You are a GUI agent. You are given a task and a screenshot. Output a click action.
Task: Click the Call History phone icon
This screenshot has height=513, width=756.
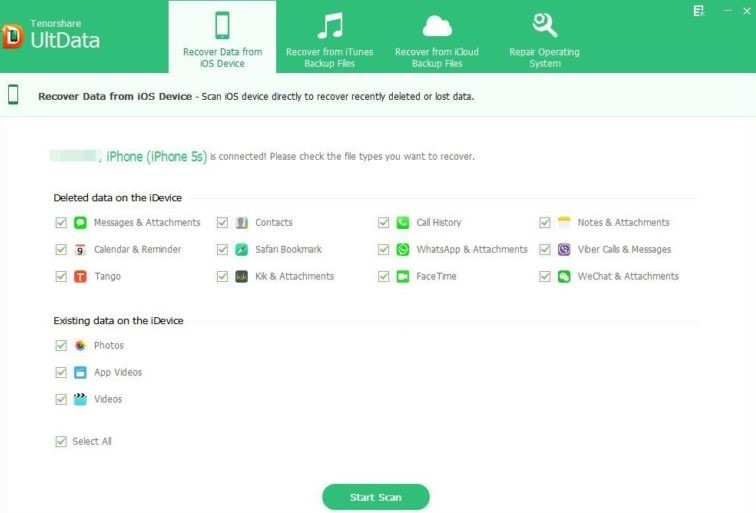[x=403, y=223]
